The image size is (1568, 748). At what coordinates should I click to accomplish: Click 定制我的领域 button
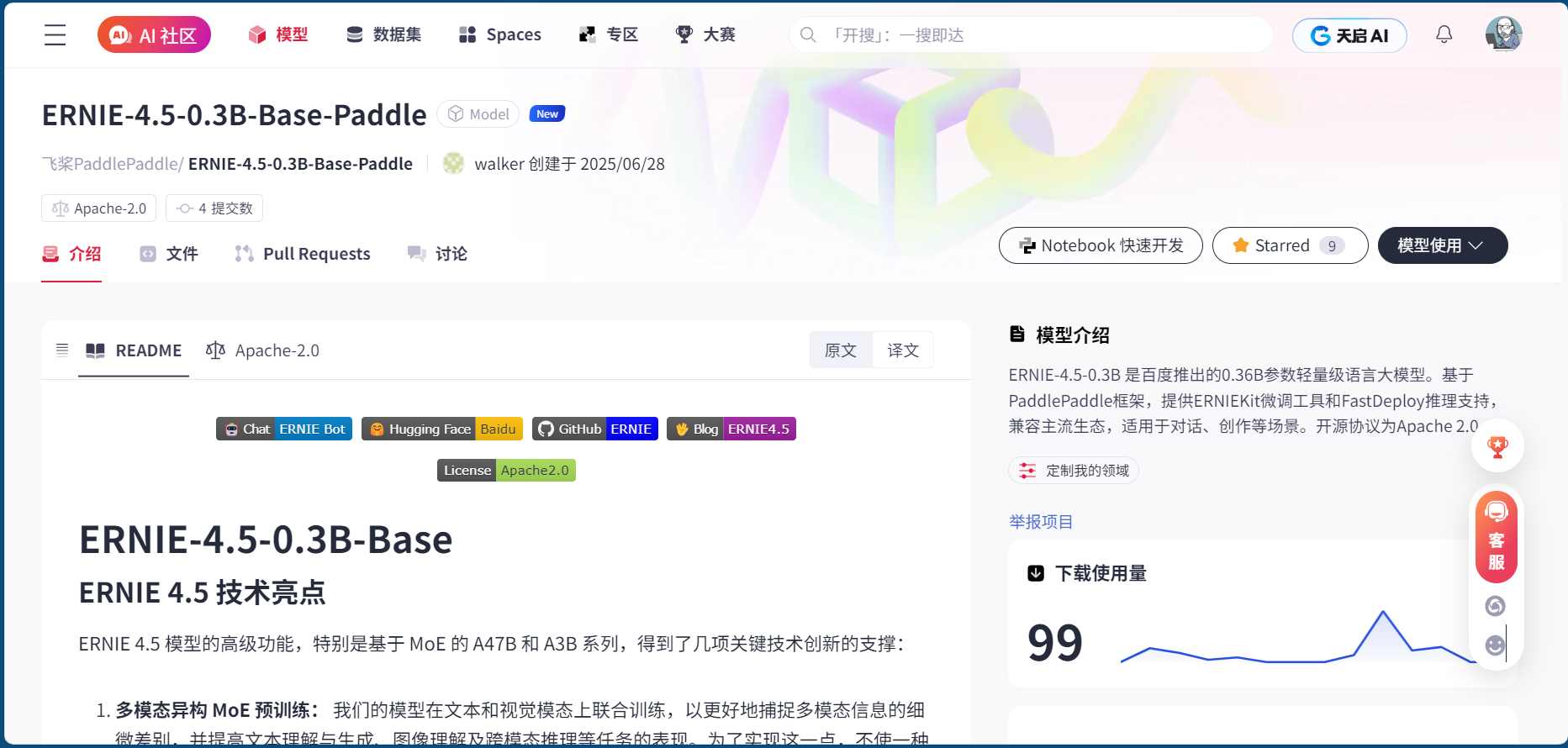(1074, 471)
